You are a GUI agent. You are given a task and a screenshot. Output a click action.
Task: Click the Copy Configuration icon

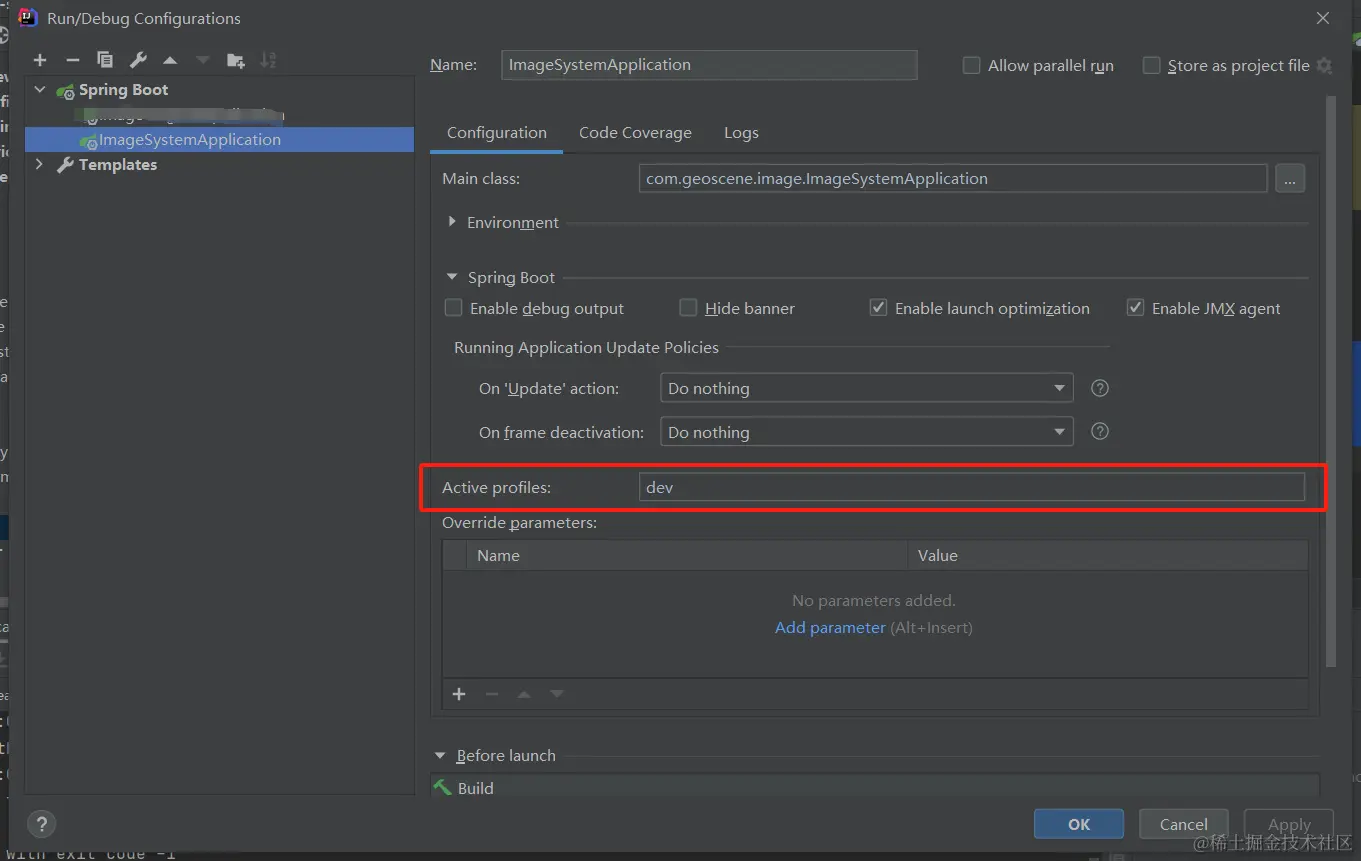(105, 61)
